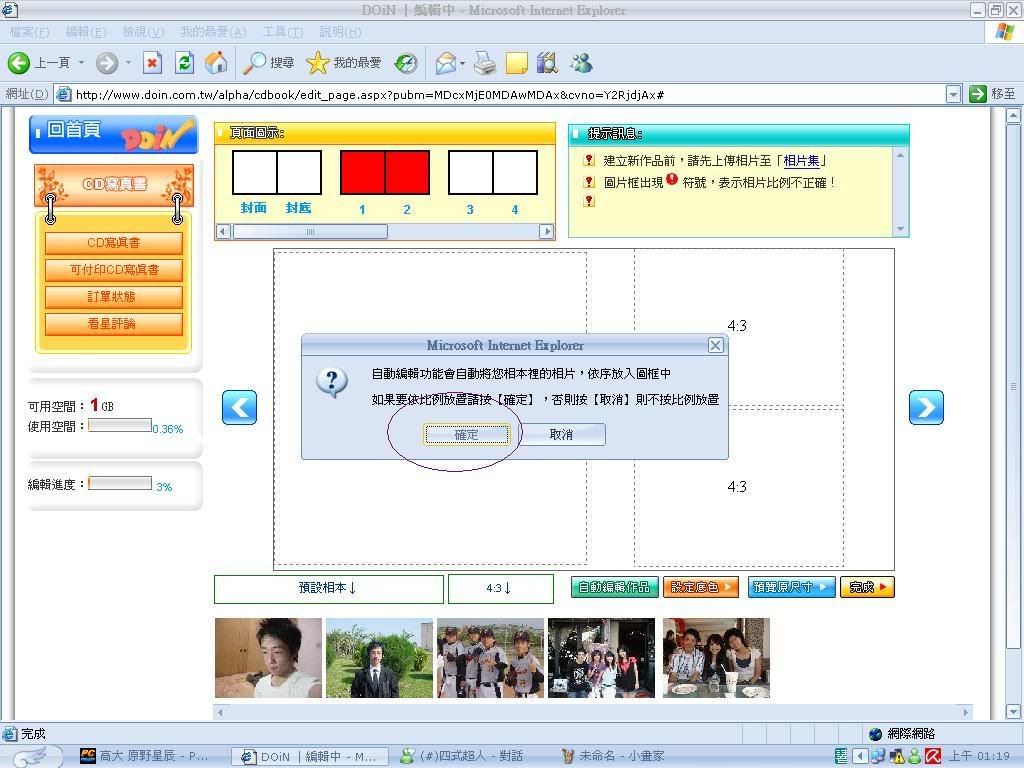The width and height of the screenshot is (1024, 768).
Task: Open 小畫家 from the taskbar
Action: (620, 756)
